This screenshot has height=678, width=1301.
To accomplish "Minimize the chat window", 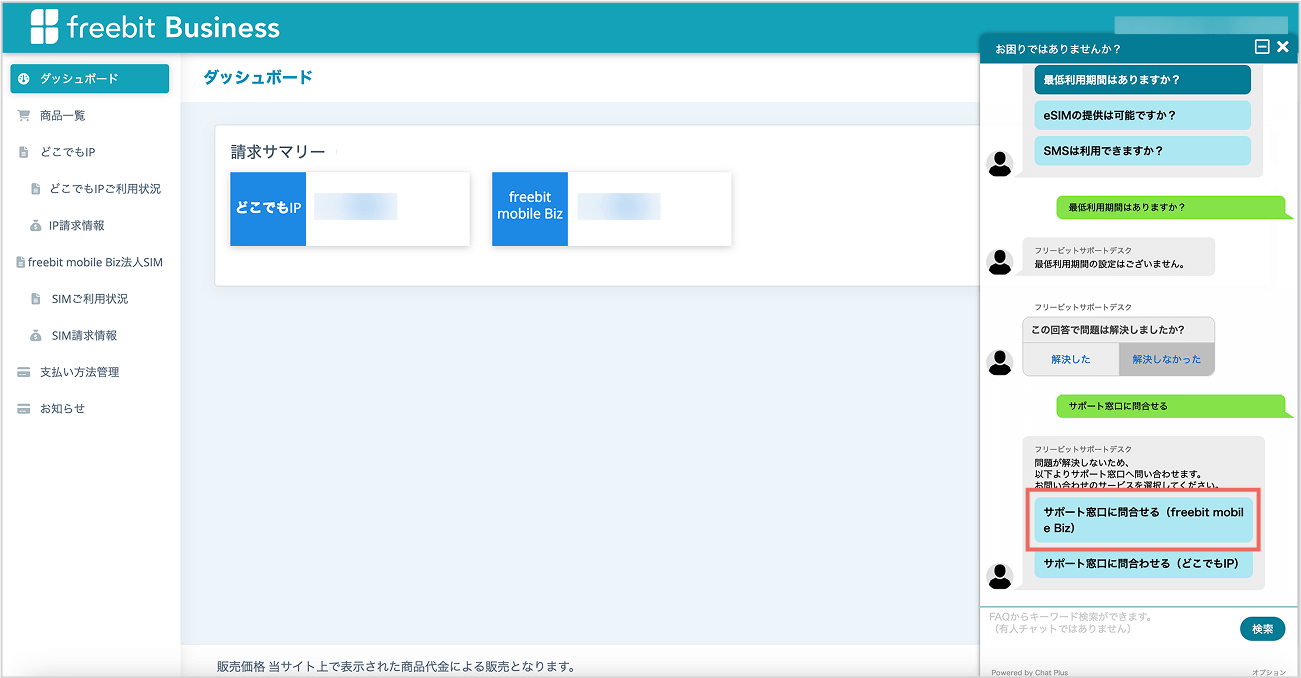I will click(1262, 47).
